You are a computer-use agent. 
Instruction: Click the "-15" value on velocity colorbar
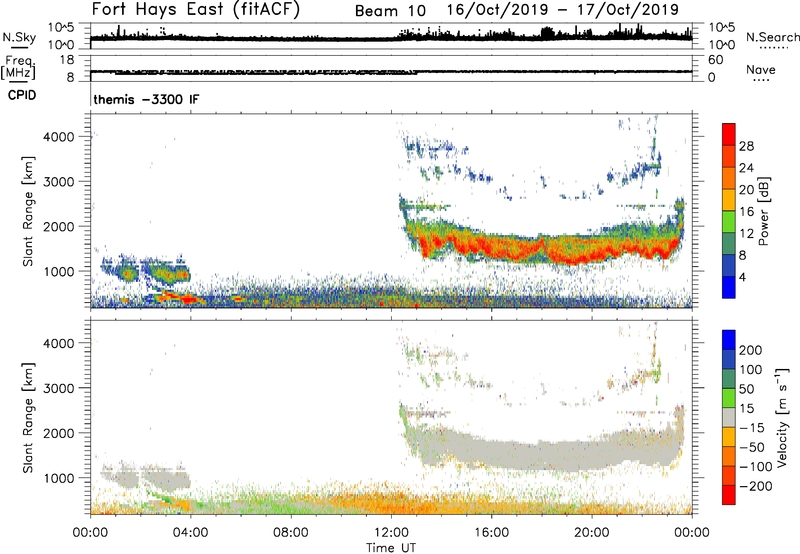click(x=752, y=428)
